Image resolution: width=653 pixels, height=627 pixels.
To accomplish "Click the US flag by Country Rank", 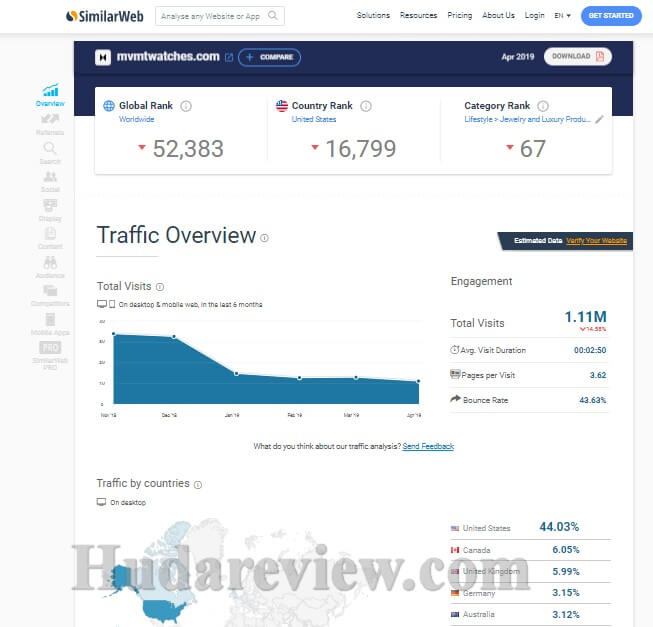I will click(282, 106).
